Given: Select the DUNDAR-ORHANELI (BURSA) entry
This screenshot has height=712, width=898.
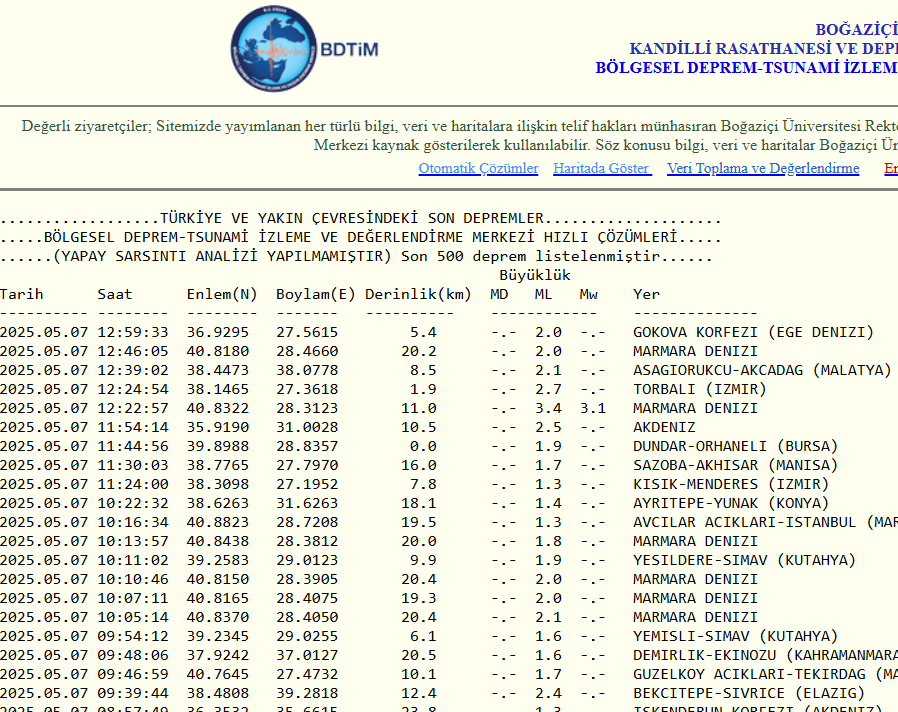Looking at the screenshot, I should (x=735, y=446).
